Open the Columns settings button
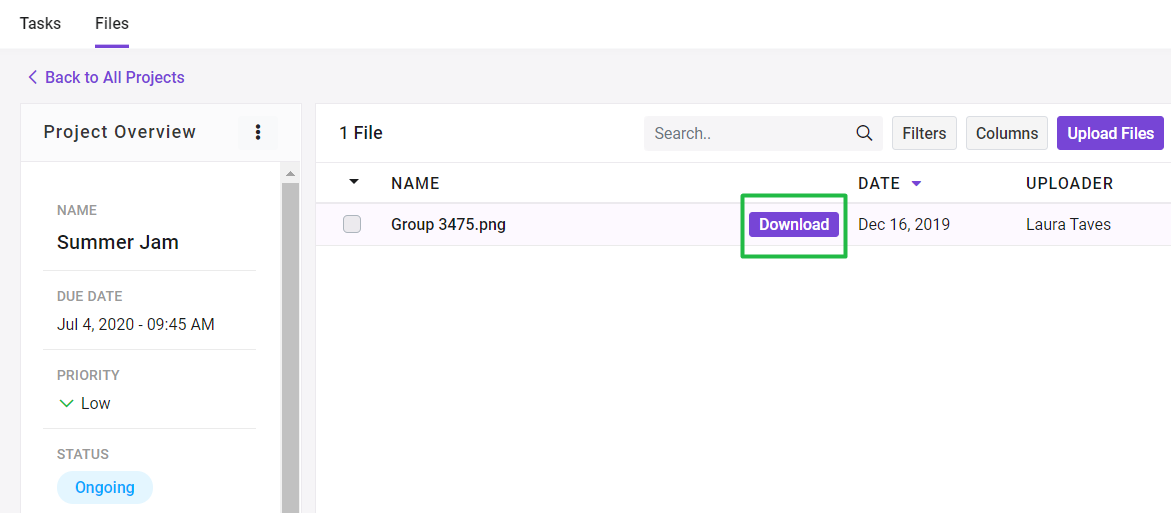 tap(1007, 133)
